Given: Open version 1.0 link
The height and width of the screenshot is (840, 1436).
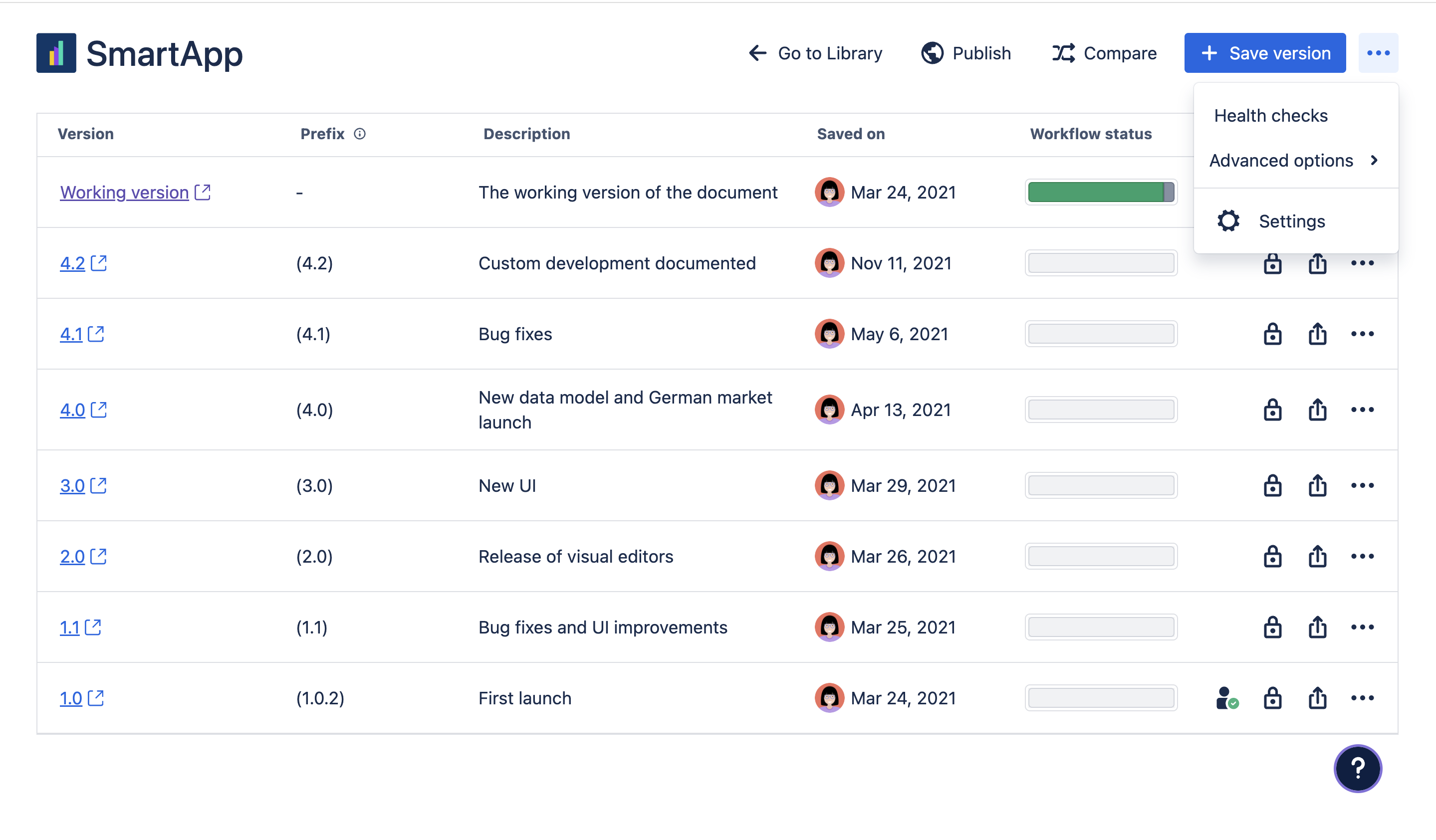Looking at the screenshot, I should click(71, 698).
